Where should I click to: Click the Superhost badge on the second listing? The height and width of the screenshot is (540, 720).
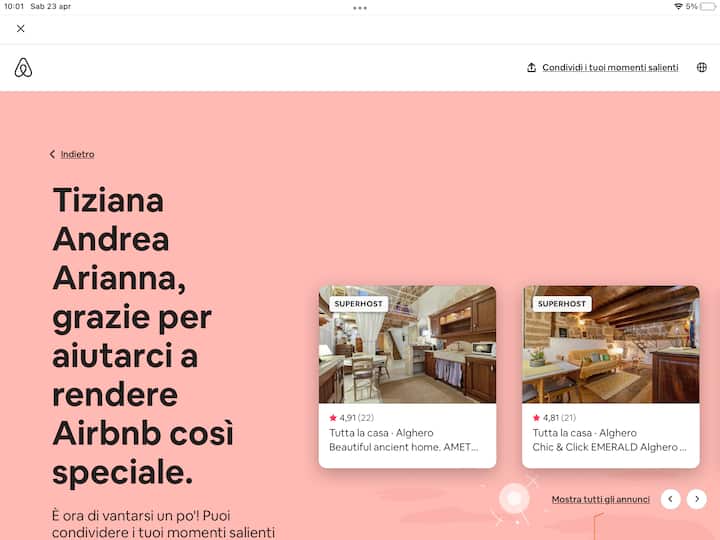(562, 303)
